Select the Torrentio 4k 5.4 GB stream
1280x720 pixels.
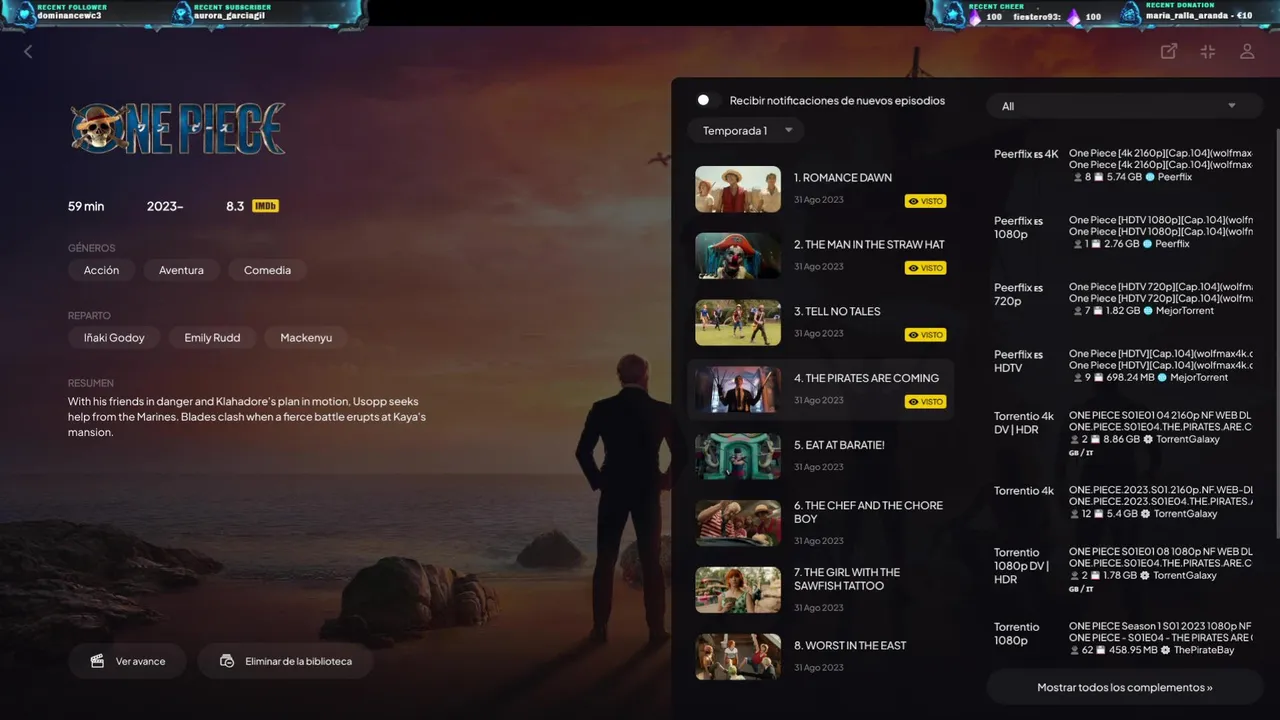point(1122,502)
